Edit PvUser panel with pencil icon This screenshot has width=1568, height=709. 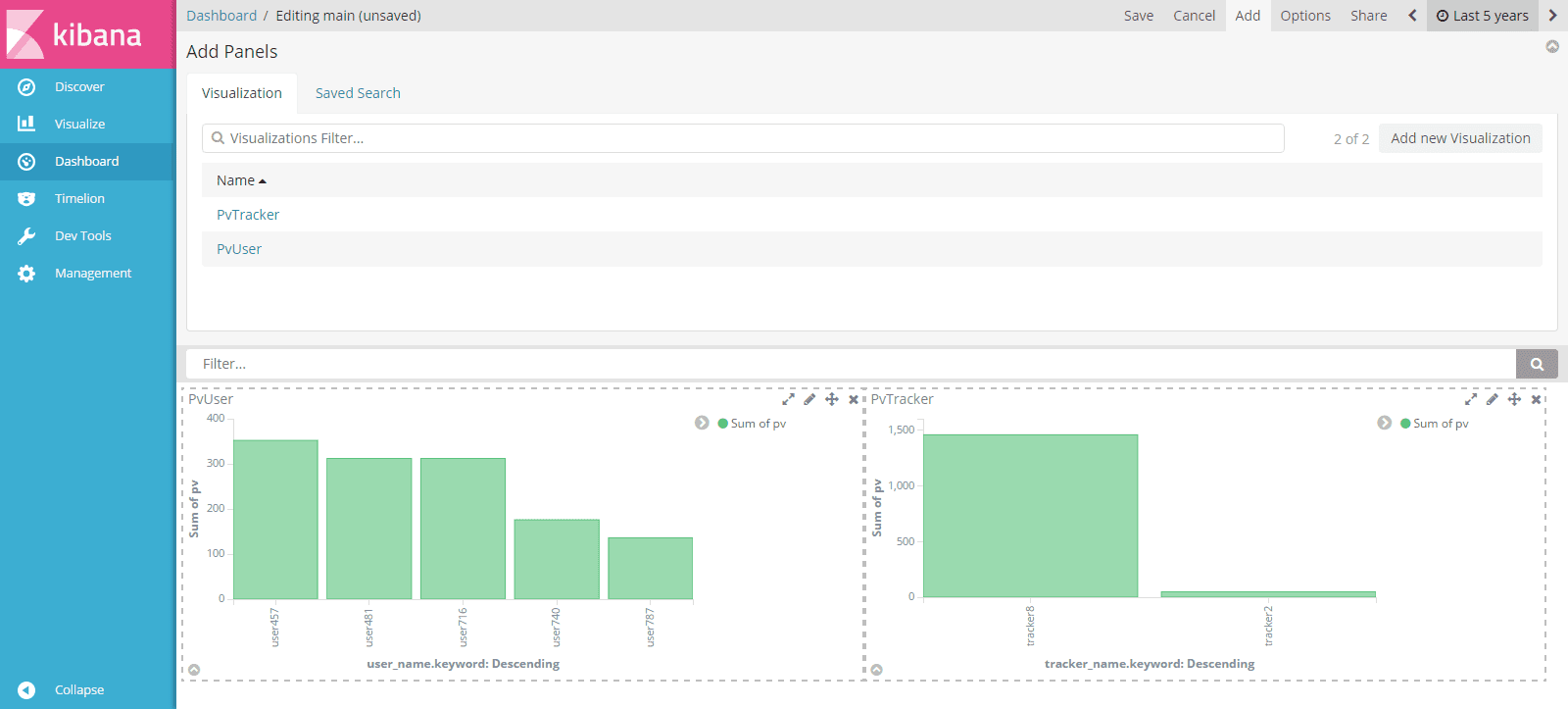809,399
